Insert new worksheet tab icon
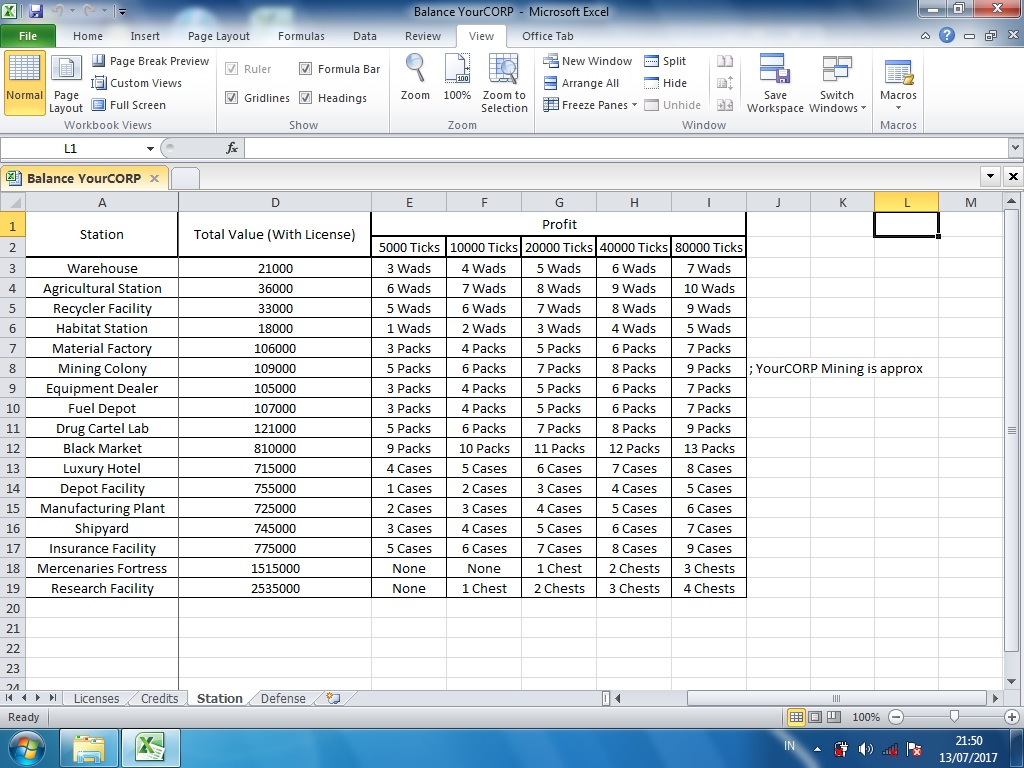 pyautogui.click(x=333, y=698)
